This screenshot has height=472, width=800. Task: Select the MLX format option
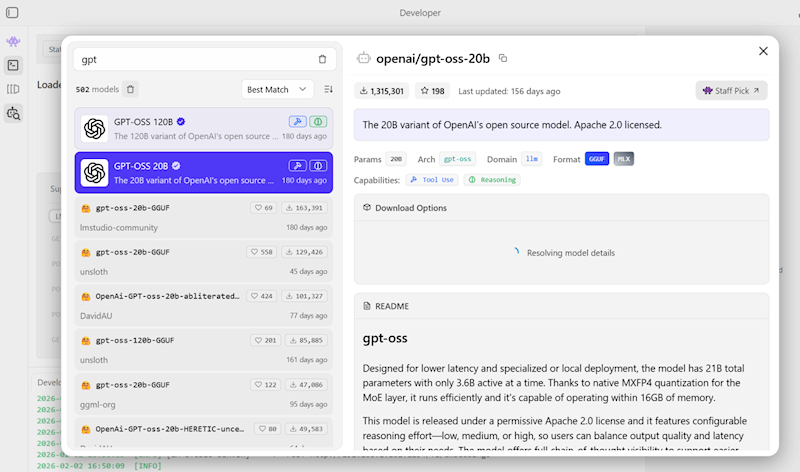click(x=624, y=159)
